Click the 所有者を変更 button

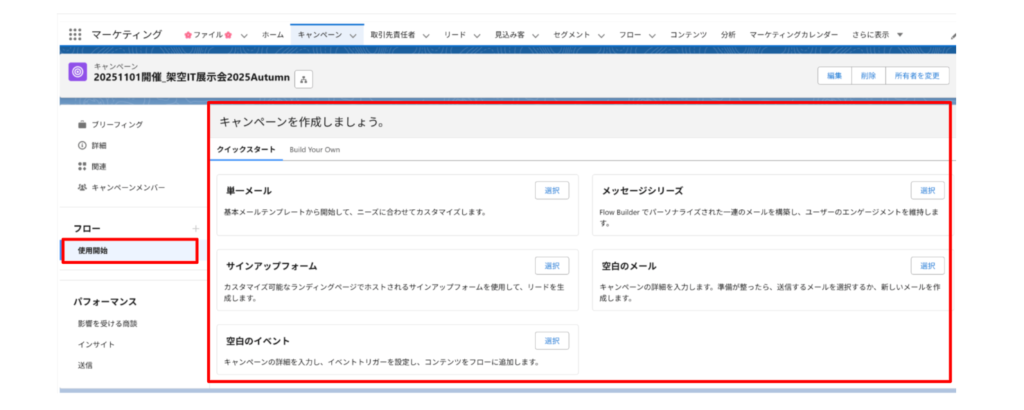917,76
